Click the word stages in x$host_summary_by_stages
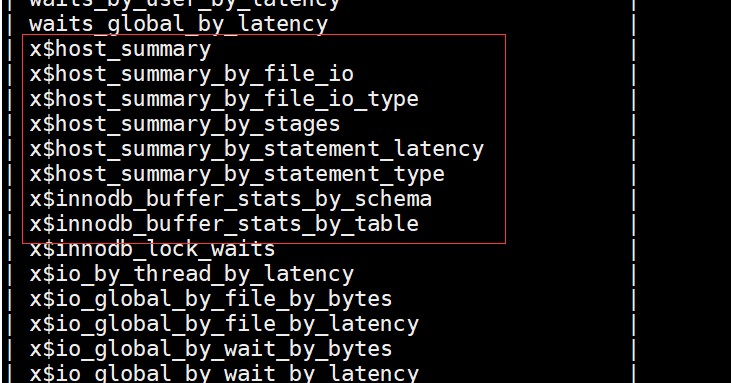This screenshot has height=383, width=731. [302, 125]
